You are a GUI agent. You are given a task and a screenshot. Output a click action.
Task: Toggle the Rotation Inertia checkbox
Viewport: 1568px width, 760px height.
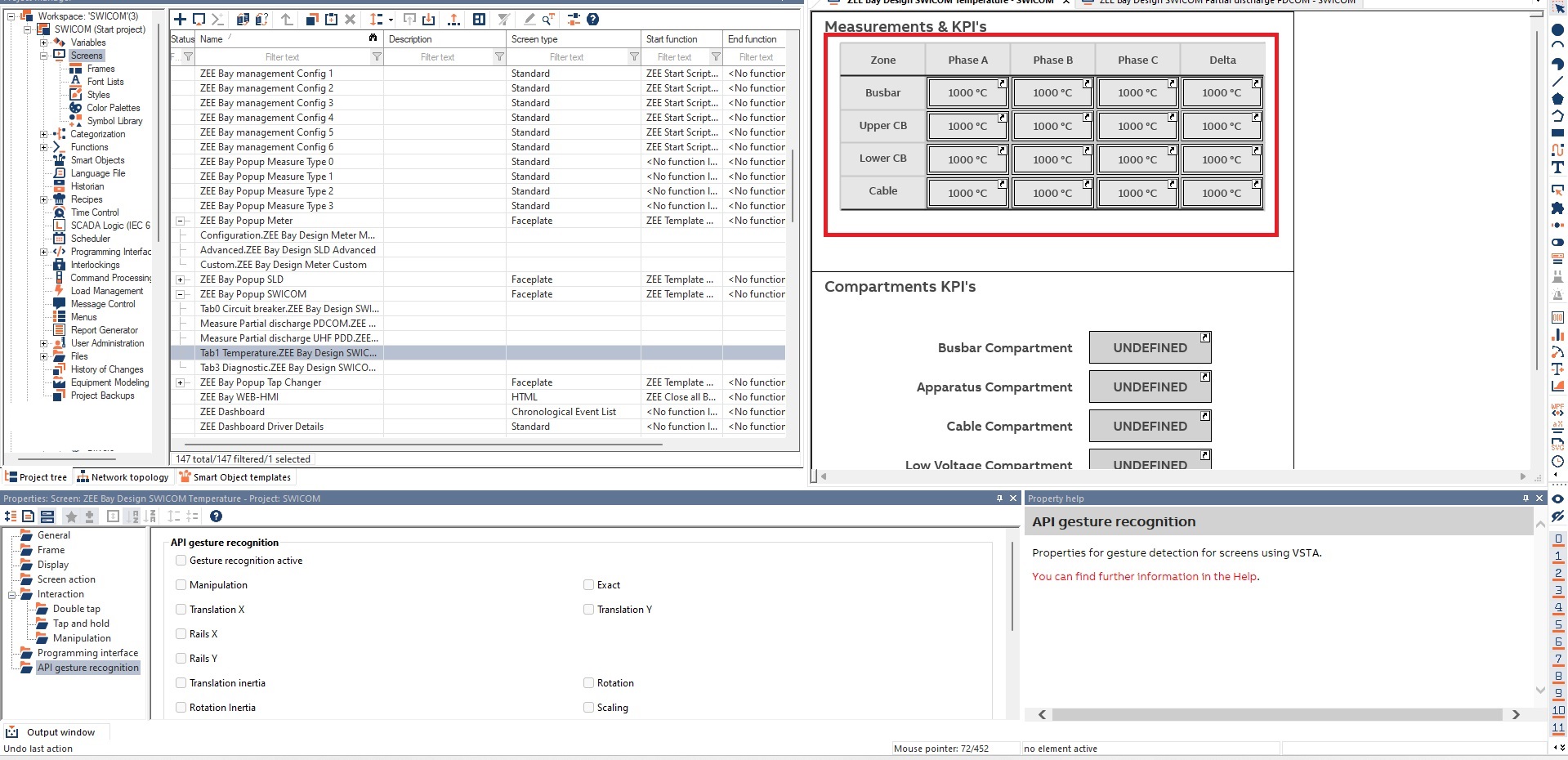tap(181, 708)
